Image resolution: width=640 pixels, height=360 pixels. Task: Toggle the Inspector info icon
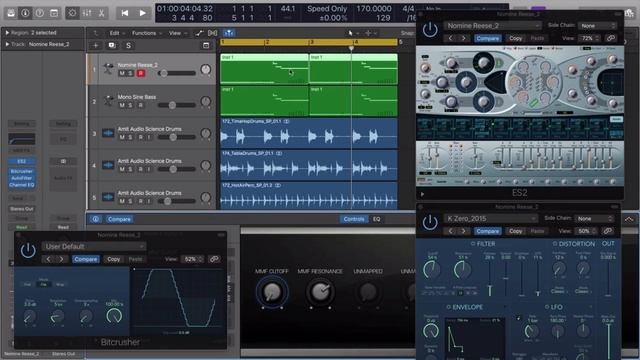click(25, 13)
